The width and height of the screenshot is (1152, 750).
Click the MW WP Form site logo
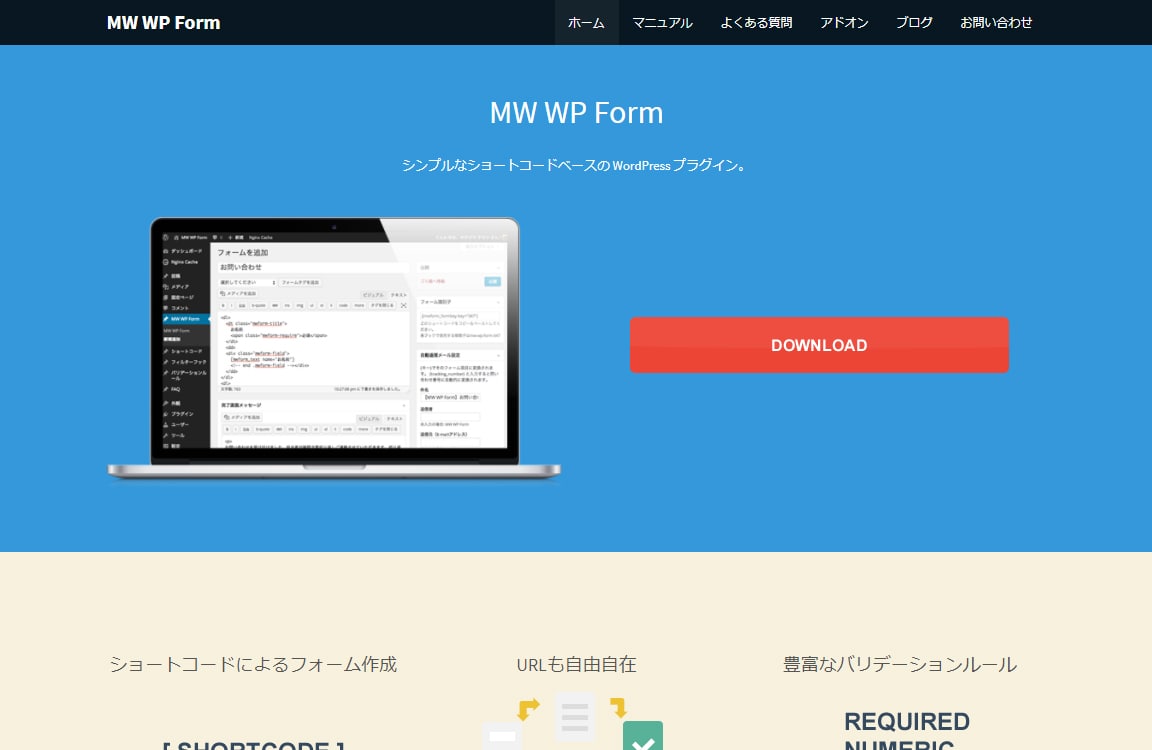(x=163, y=22)
